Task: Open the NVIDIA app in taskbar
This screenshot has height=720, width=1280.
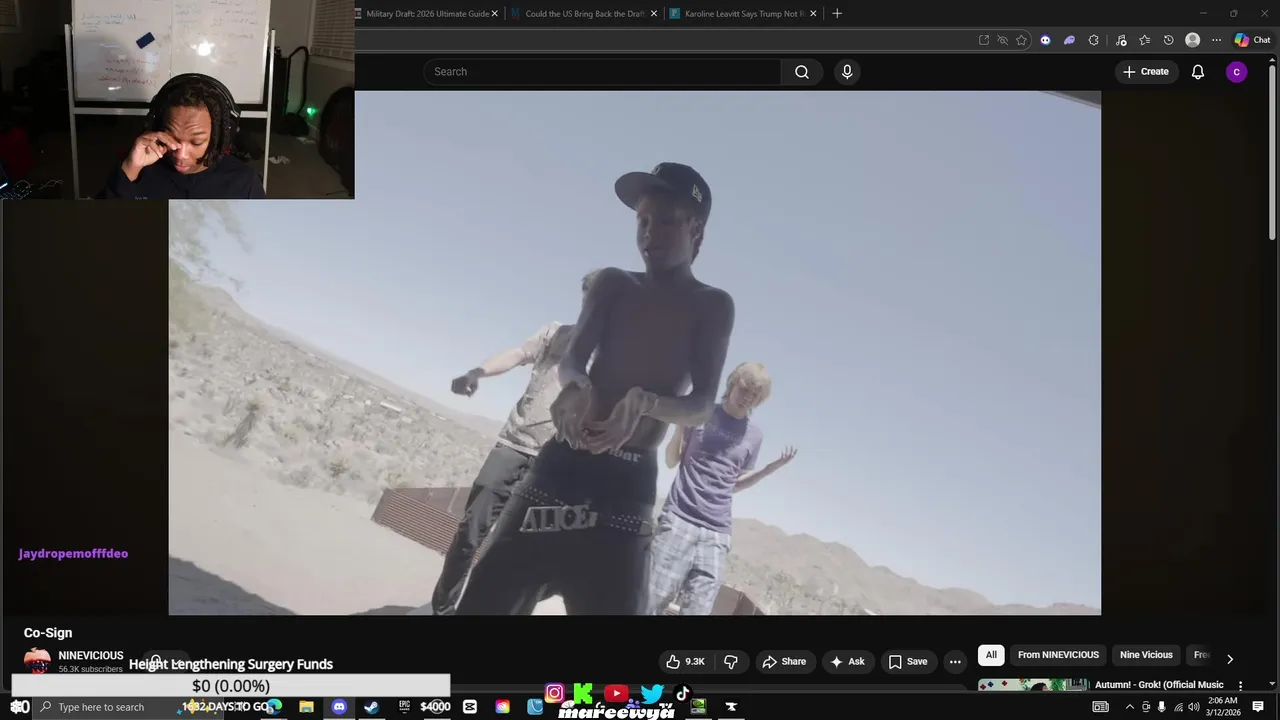Action: click(x=698, y=707)
